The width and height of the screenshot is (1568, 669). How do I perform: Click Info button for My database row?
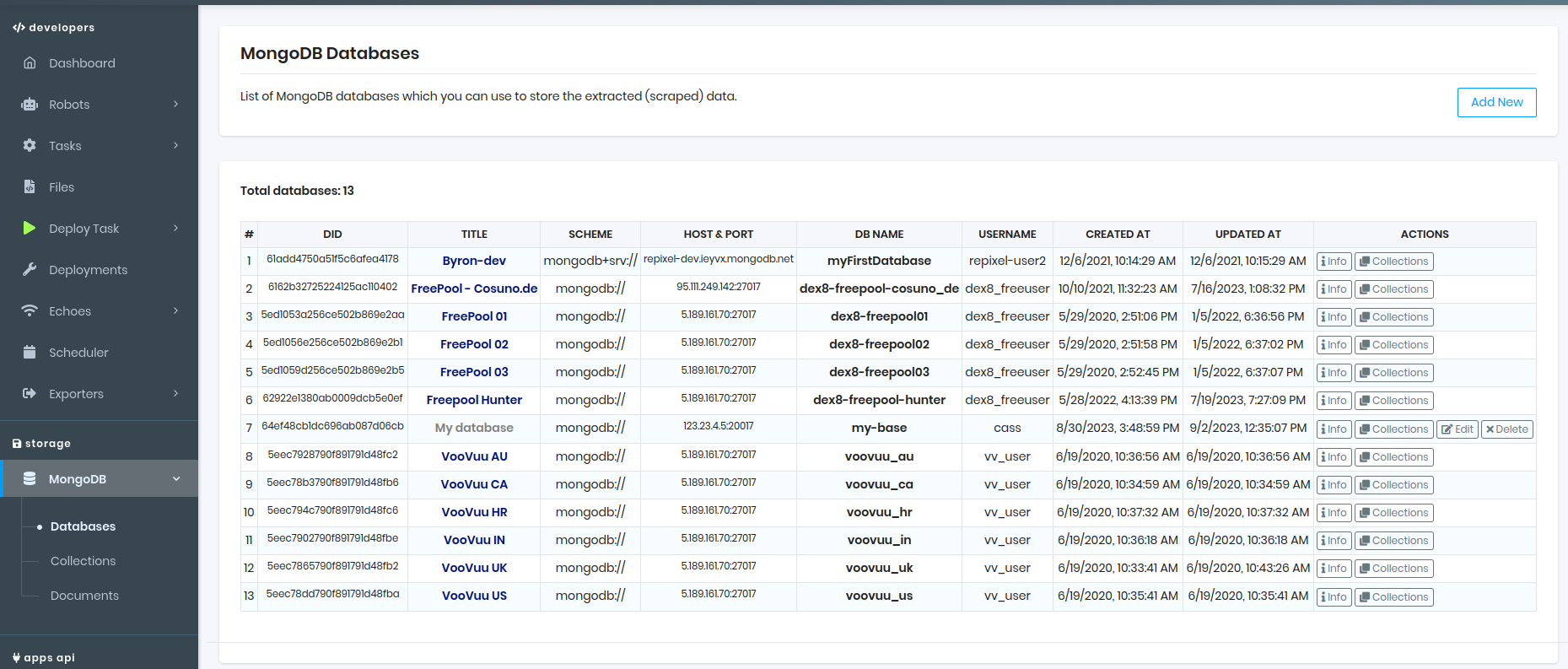tap(1334, 429)
